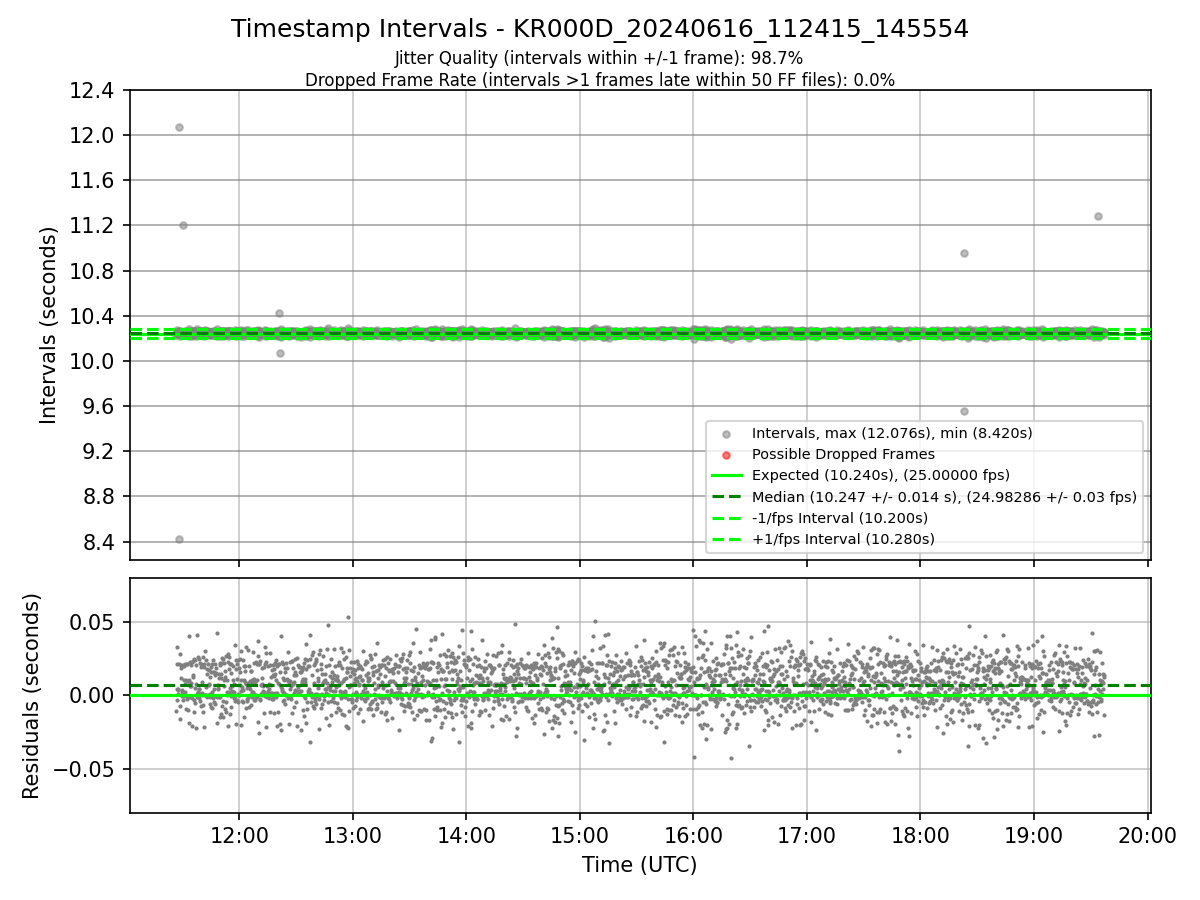Image resolution: width=1200 pixels, height=900 pixels.
Task: Click the Intervals (seconds) y-axis label
Action: 49,325
